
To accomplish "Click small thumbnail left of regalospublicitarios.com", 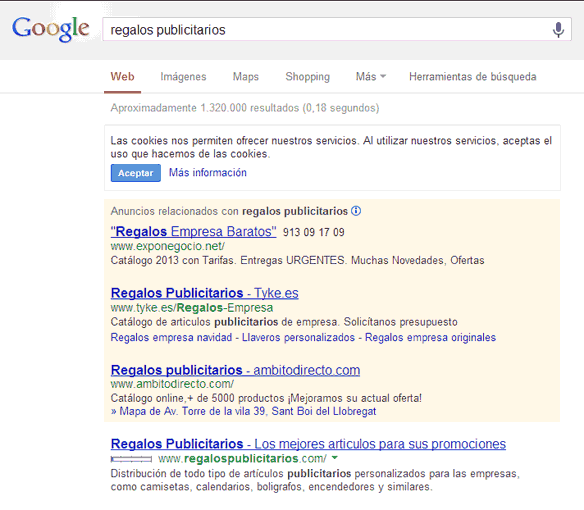I will (x=131, y=459).
